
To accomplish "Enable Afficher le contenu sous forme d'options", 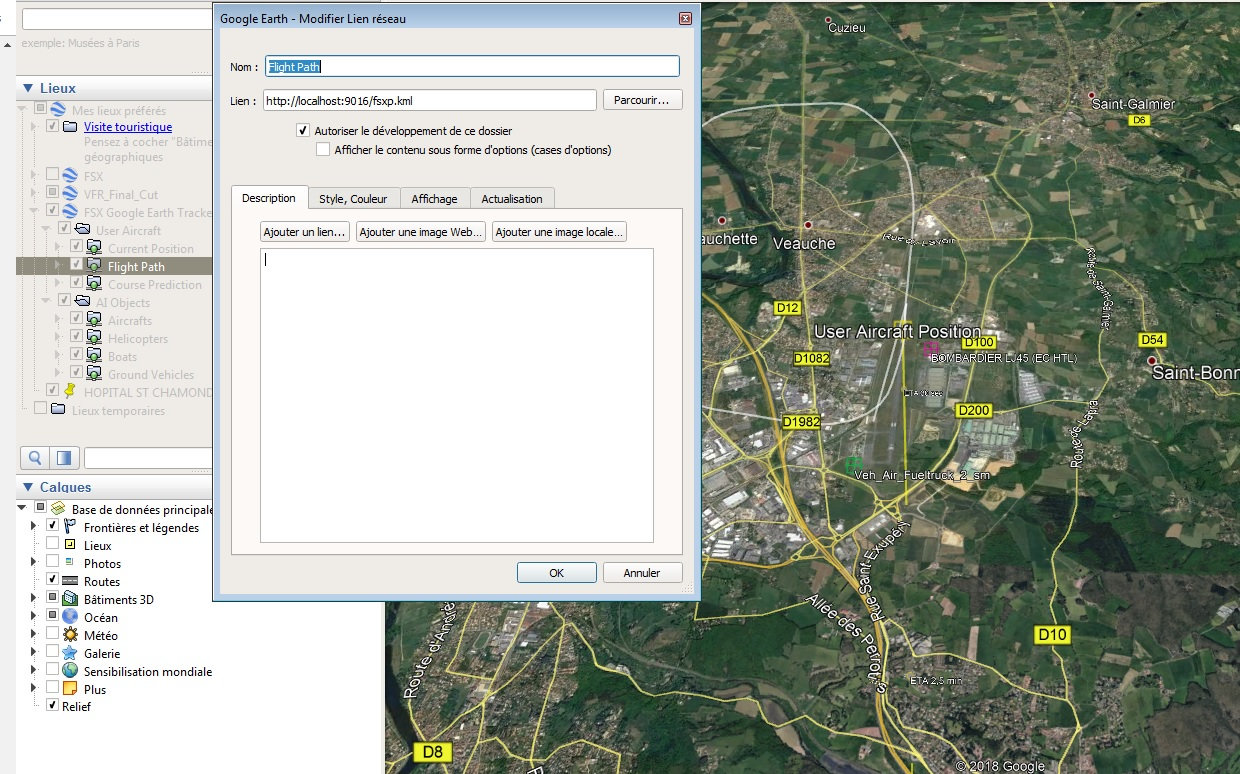I will (323, 150).
